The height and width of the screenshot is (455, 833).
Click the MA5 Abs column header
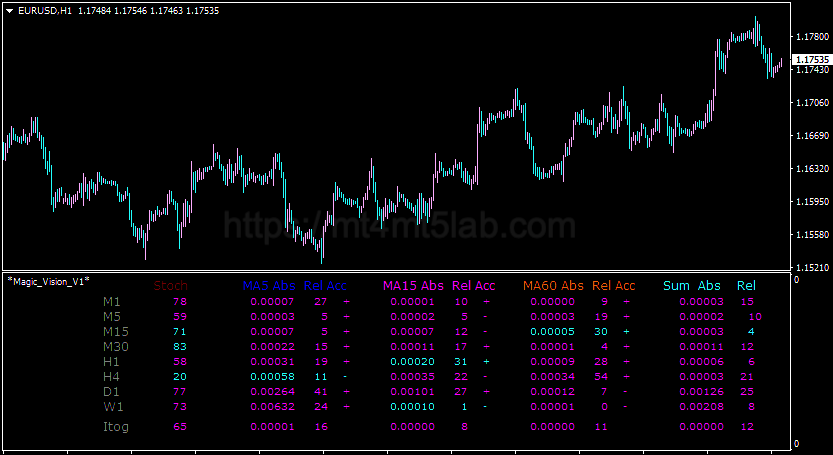[x=269, y=285]
